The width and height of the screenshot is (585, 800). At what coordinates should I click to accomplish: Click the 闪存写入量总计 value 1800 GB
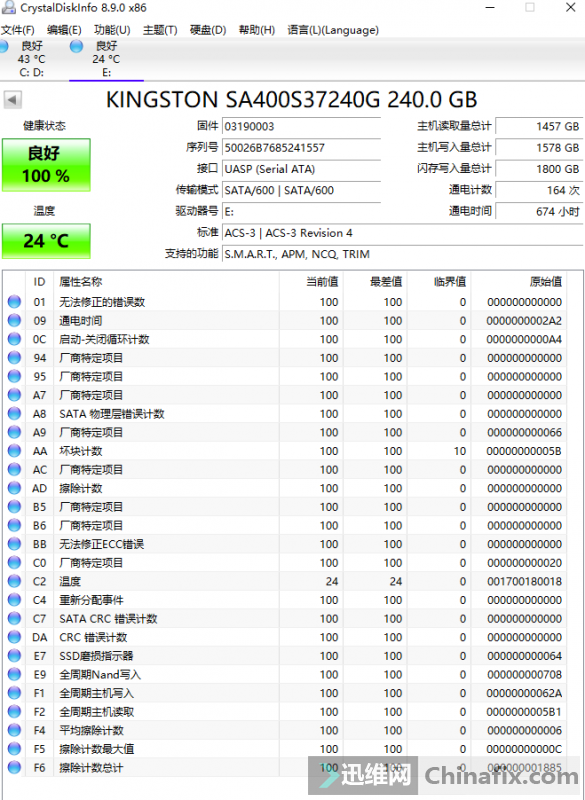coord(539,169)
